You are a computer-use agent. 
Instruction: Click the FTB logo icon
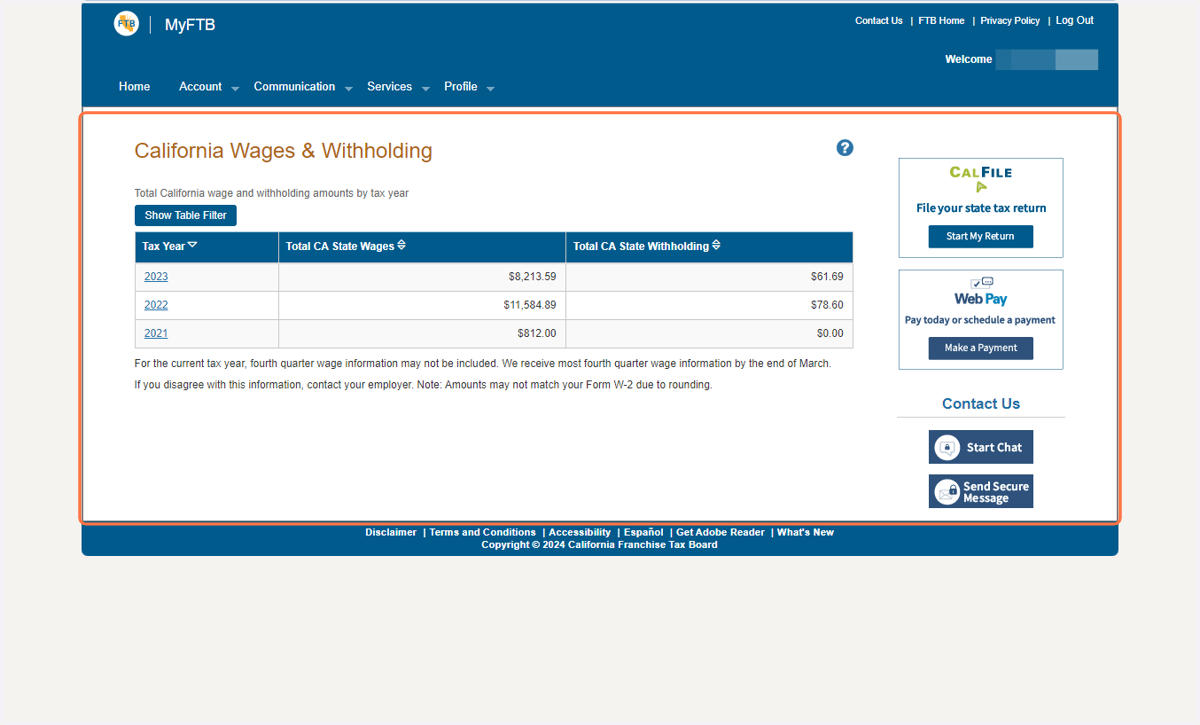[126, 24]
